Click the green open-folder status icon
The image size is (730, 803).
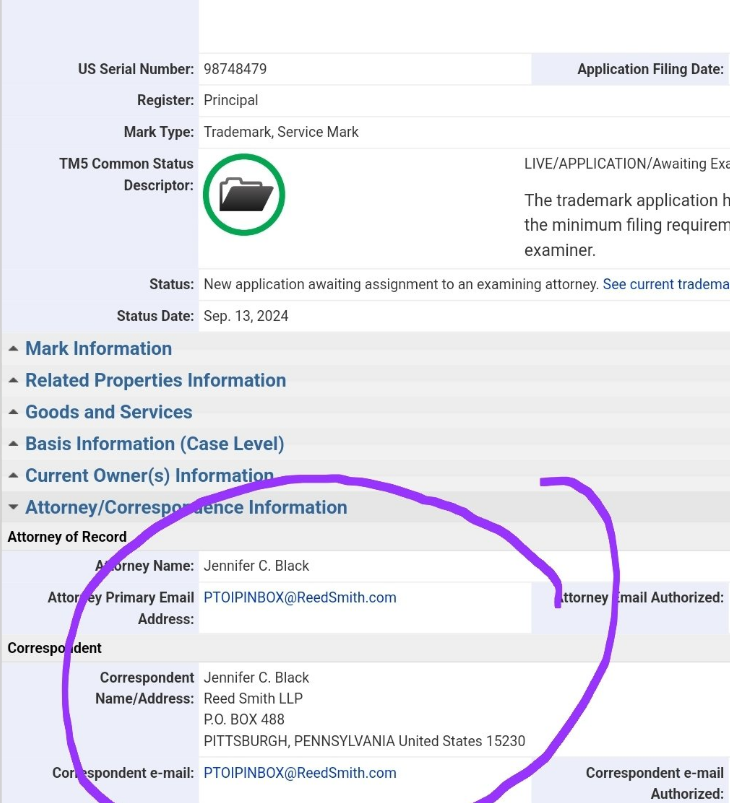[244, 195]
